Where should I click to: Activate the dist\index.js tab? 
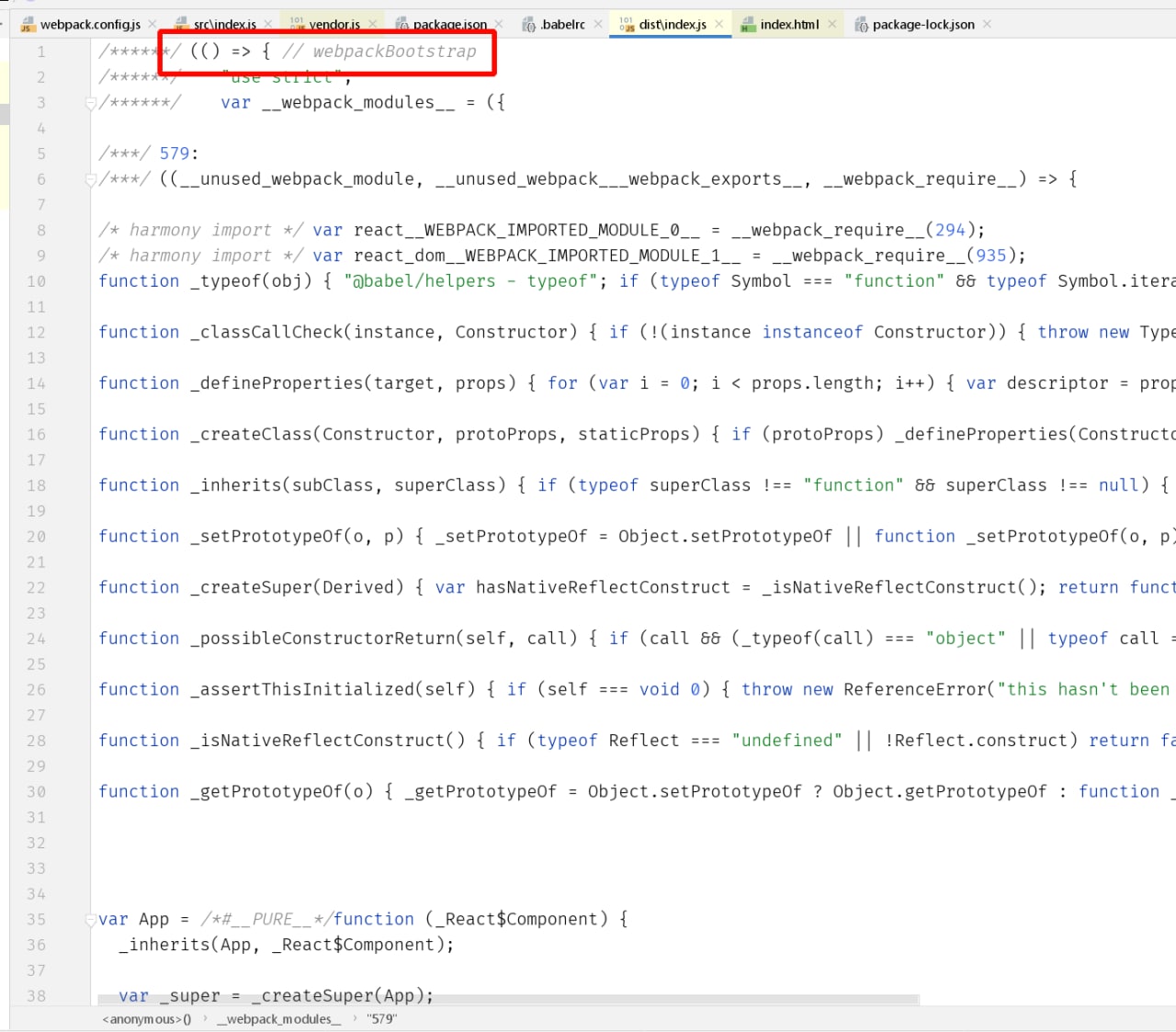(672, 25)
